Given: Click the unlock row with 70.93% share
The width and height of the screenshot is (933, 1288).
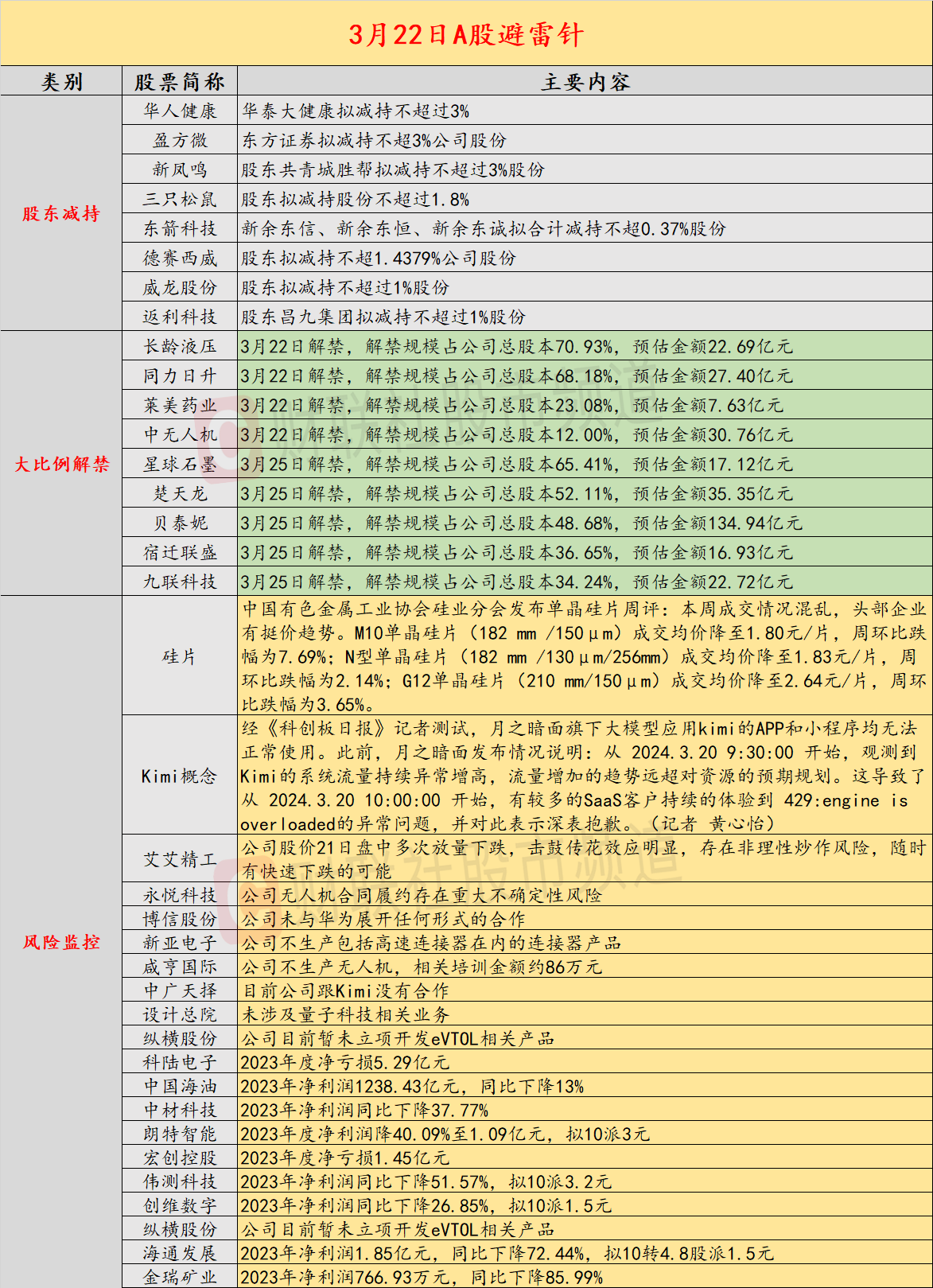Looking at the screenshot, I should [x=585, y=346].
